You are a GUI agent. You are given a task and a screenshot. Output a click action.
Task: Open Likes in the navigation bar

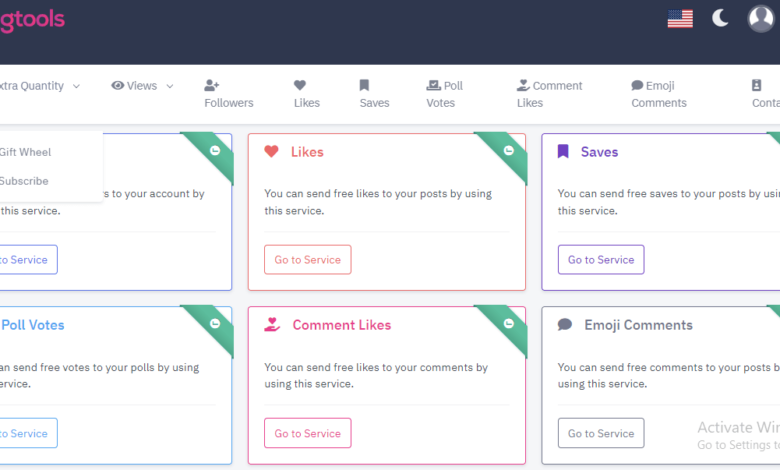click(x=306, y=94)
